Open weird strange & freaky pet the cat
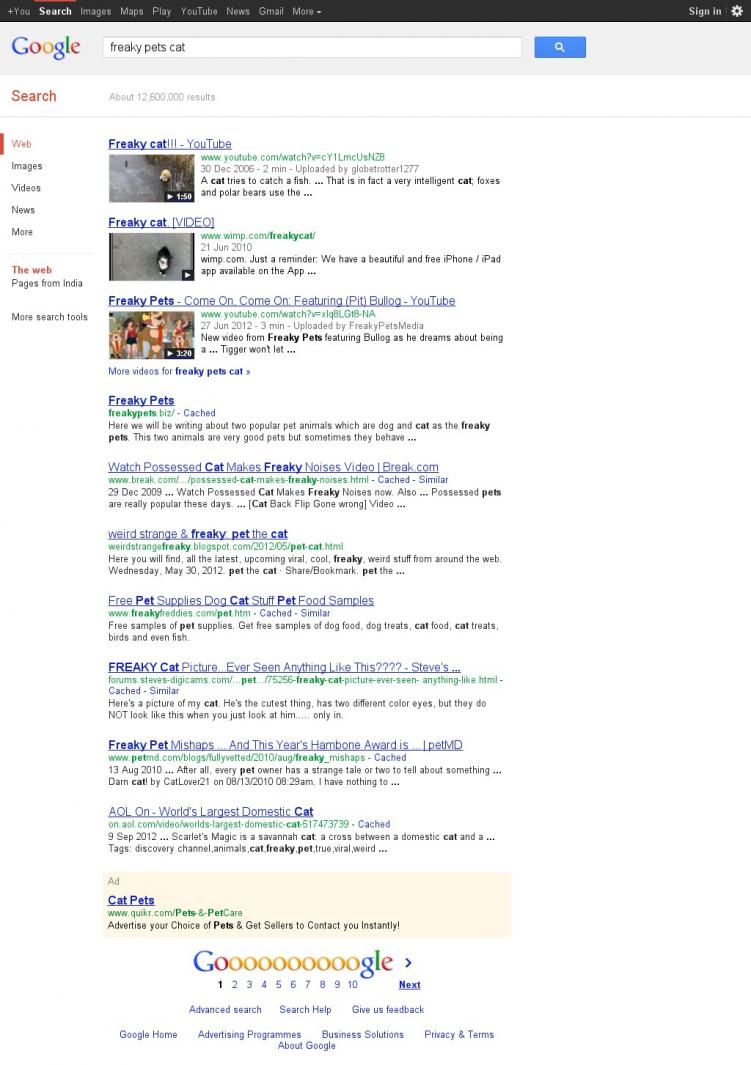The width and height of the screenshot is (751, 1065). [198, 534]
